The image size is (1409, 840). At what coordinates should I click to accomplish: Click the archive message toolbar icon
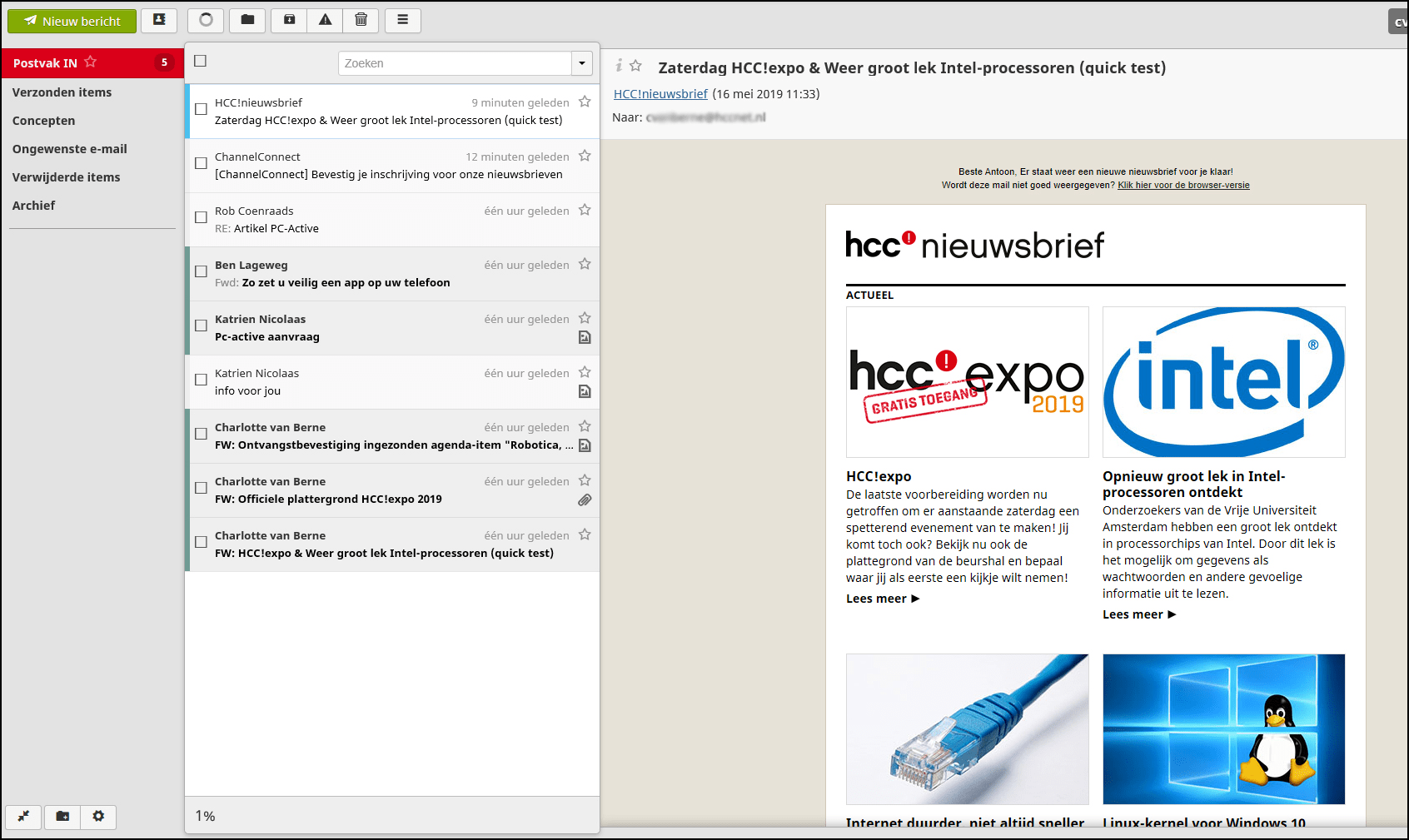[289, 20]
